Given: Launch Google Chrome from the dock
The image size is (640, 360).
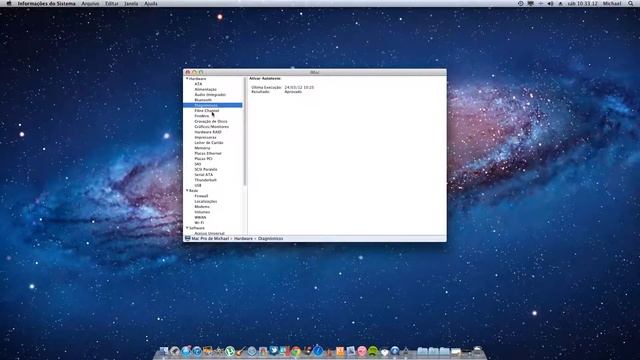Looking at the screenshot, I should (296, 351).
